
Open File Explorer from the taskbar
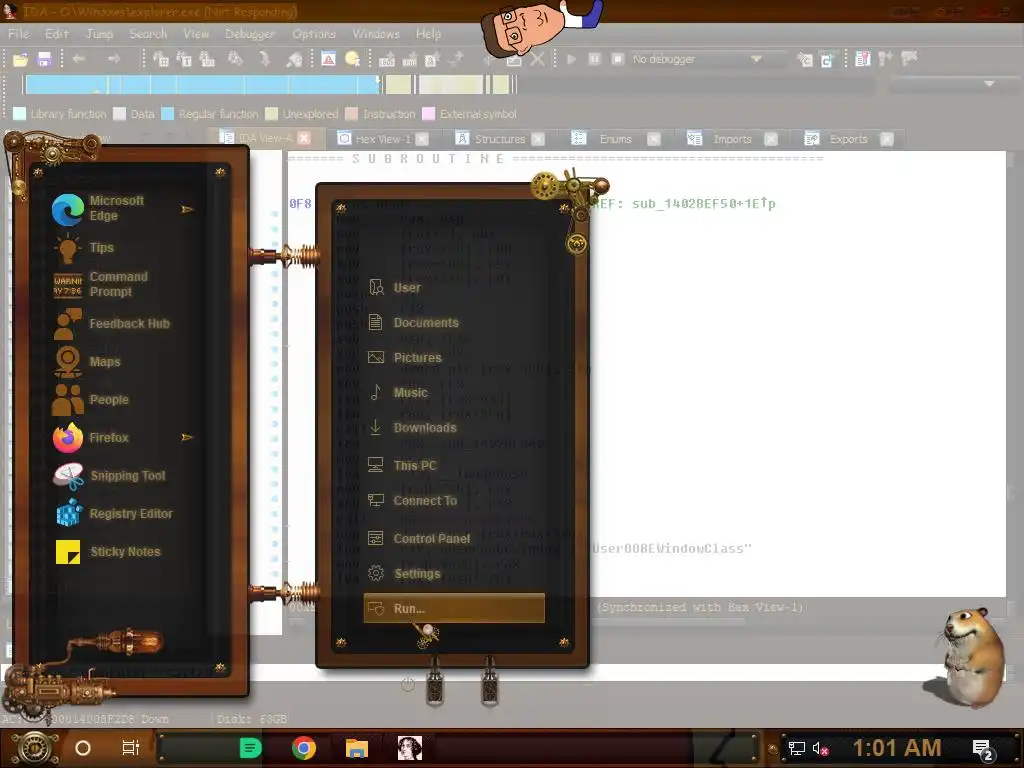point(357,748)
